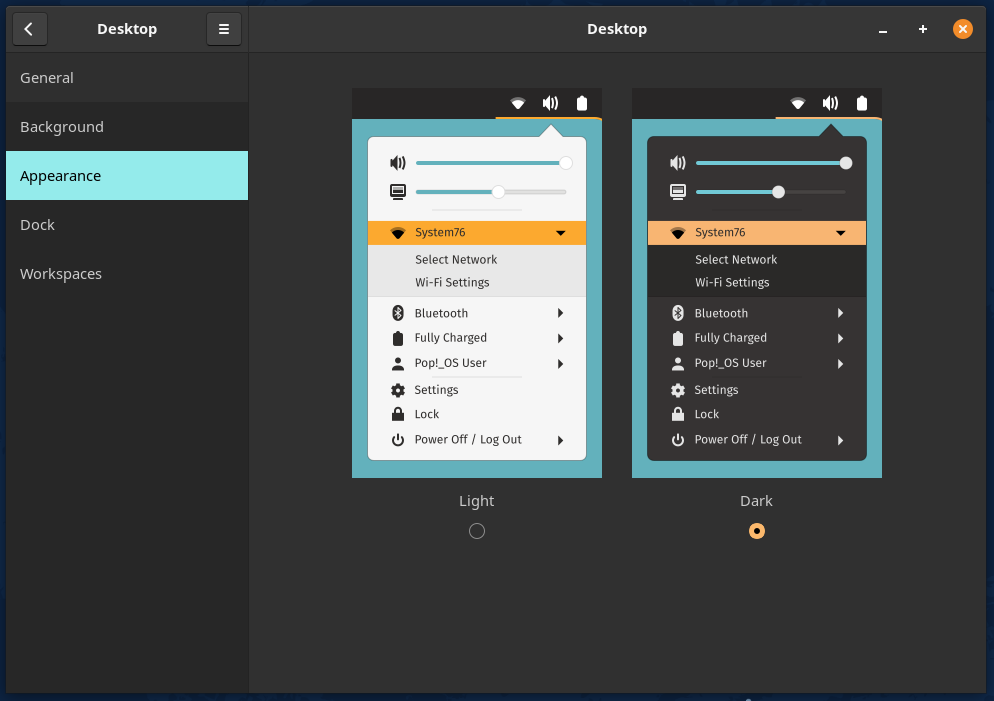Screen dimensions: 994x701
Task: Click speaker icon in Light preview top bar
Action: (550, 103)
